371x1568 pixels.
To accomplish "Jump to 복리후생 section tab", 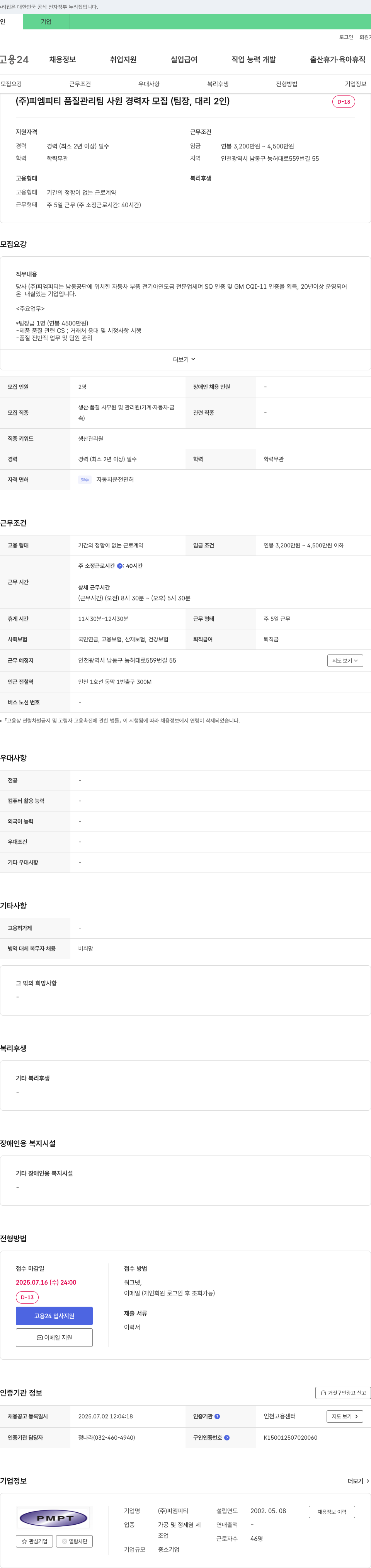I will (x=218, y=84).
